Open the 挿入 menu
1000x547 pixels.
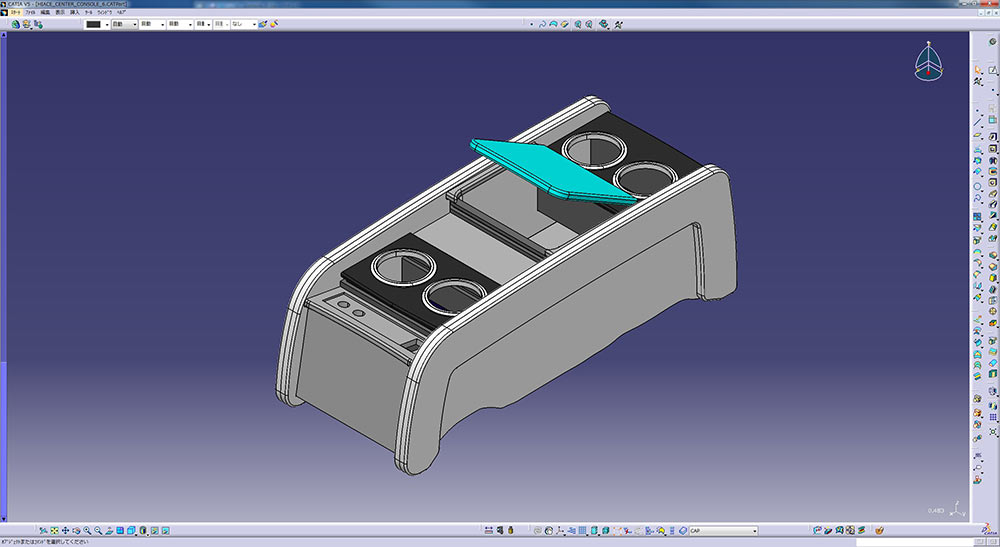74,11
